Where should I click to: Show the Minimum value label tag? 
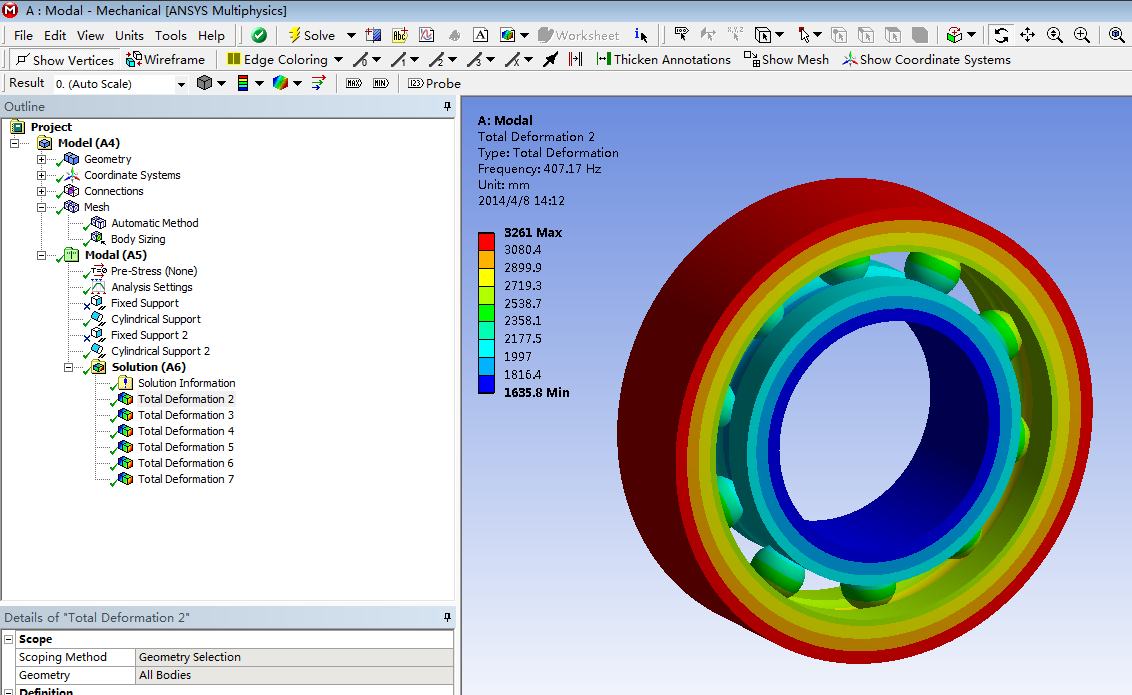pyautogui.click(x=380, y=83)
